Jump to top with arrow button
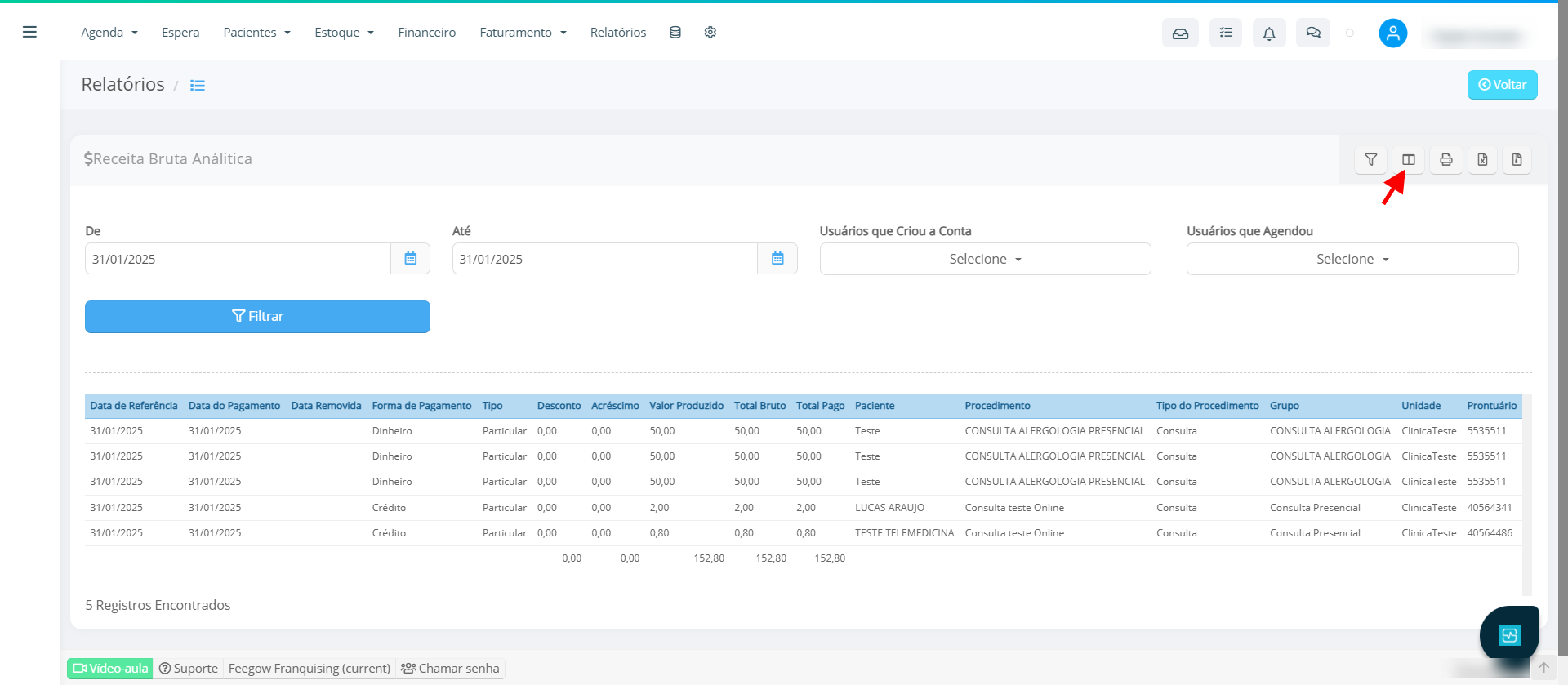This screenshot has height=685, width=1568. (1543, 667)
